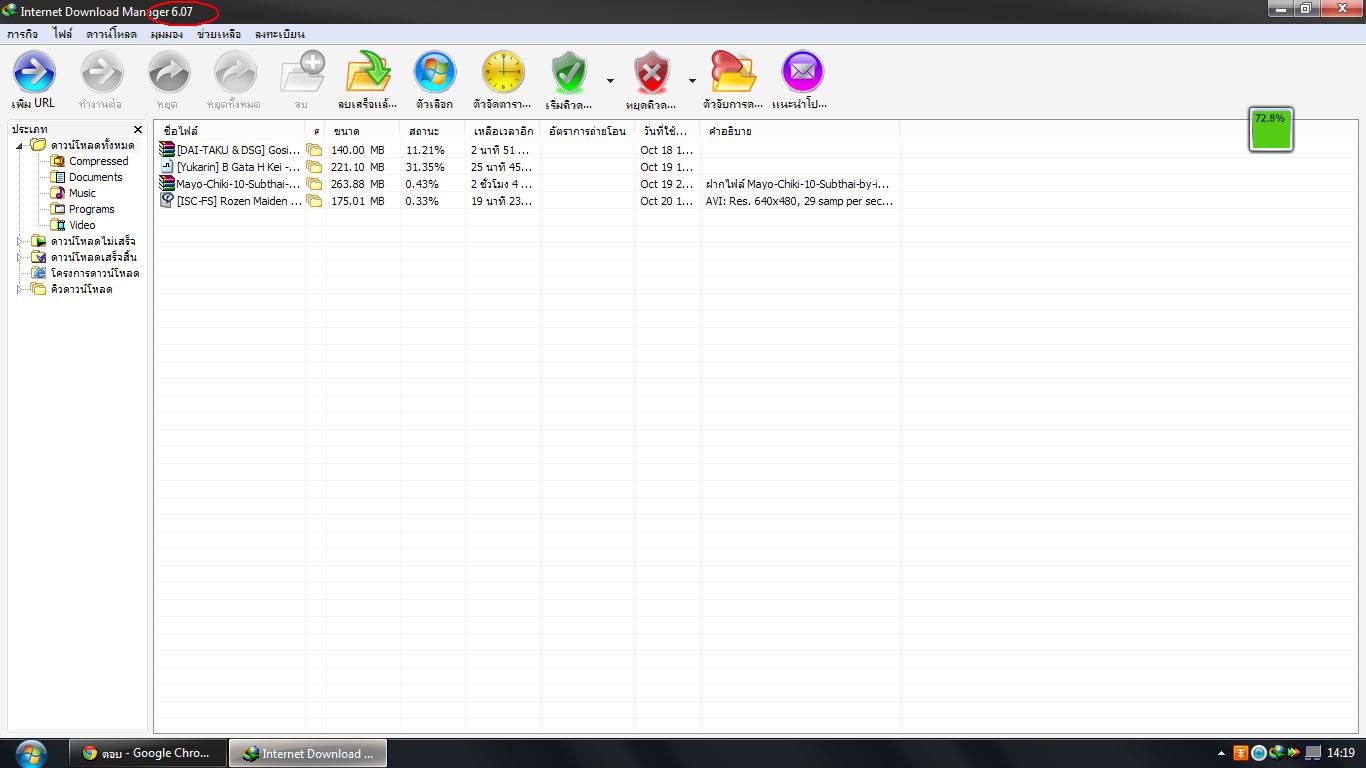
Task: Click the purple envelope Tell a Friend icon
Action: tap(802, 72)
